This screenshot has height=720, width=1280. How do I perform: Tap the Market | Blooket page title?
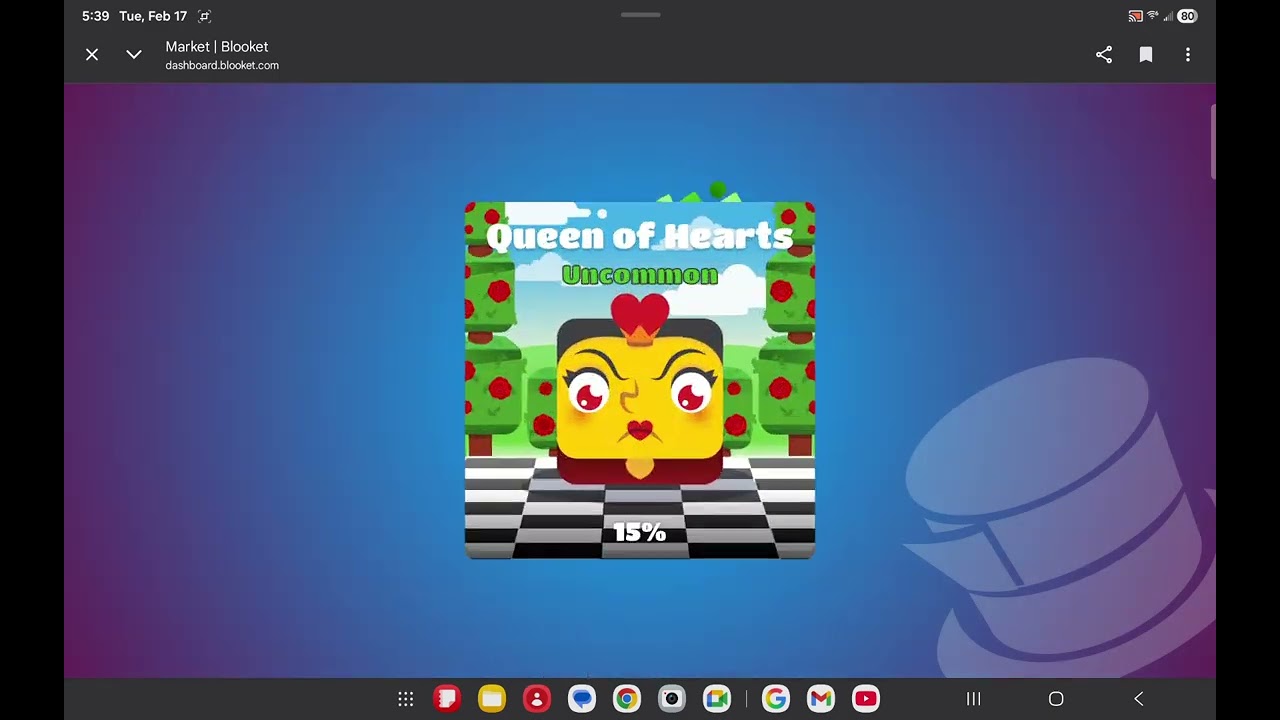click(x=217, y=46)
